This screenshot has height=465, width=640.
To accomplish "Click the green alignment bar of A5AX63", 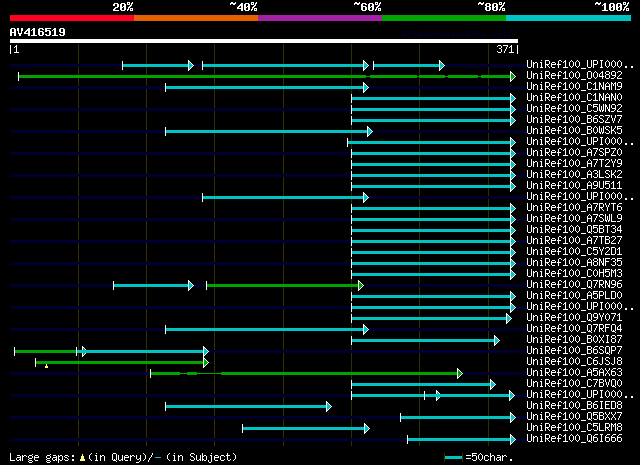I will click(306, 374).
